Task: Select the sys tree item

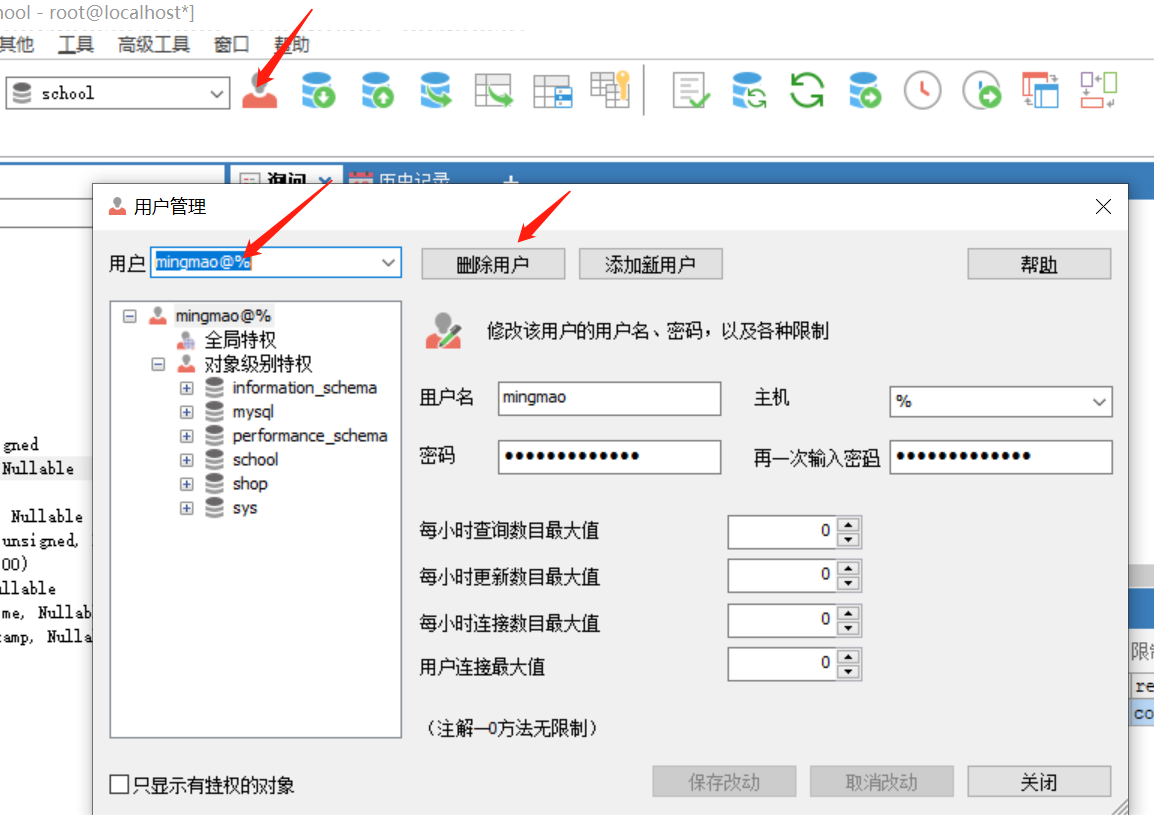Action: pyautogui.click(x=245, y=509)
